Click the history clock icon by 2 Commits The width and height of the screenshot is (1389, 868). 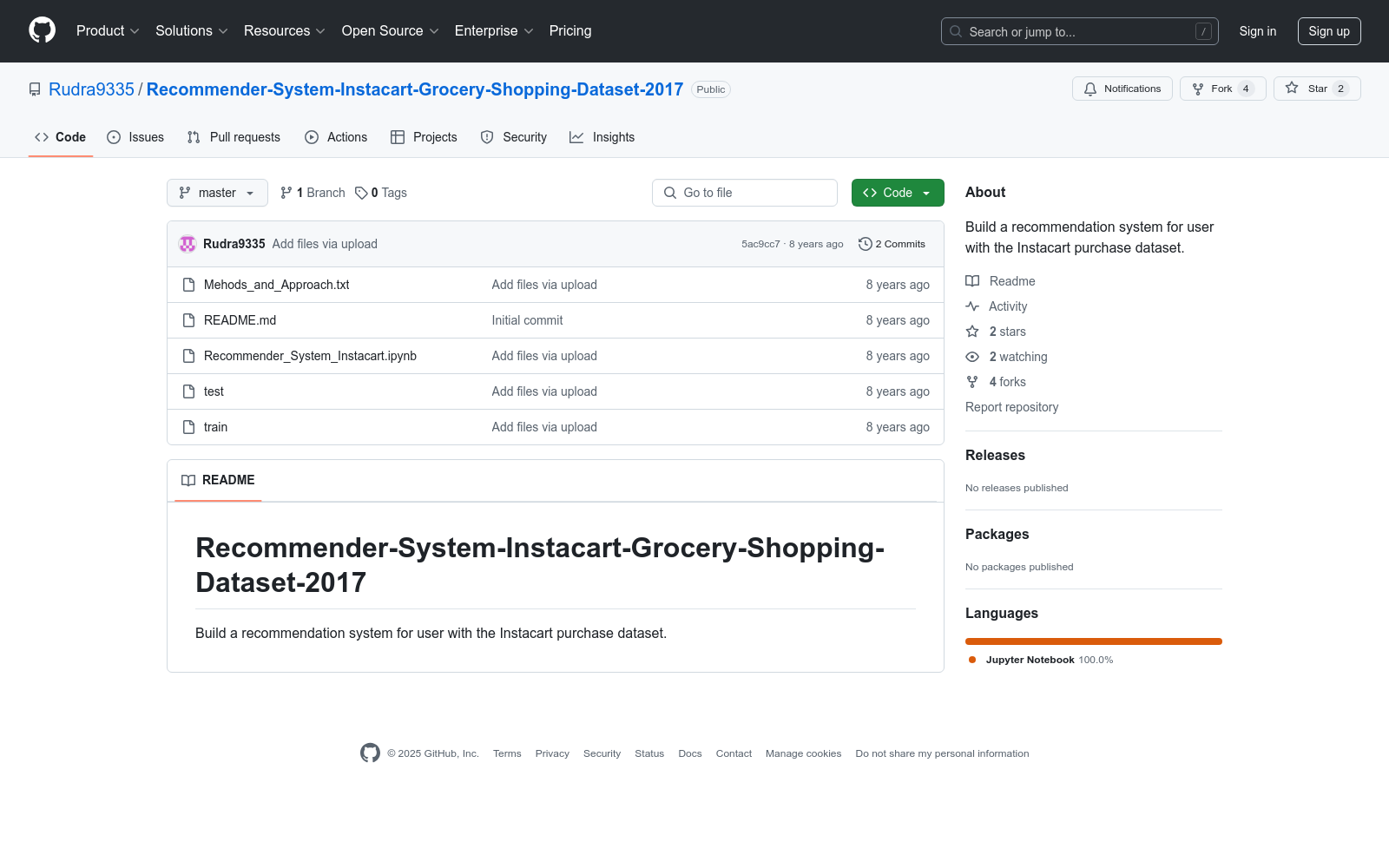pos(865,244)
